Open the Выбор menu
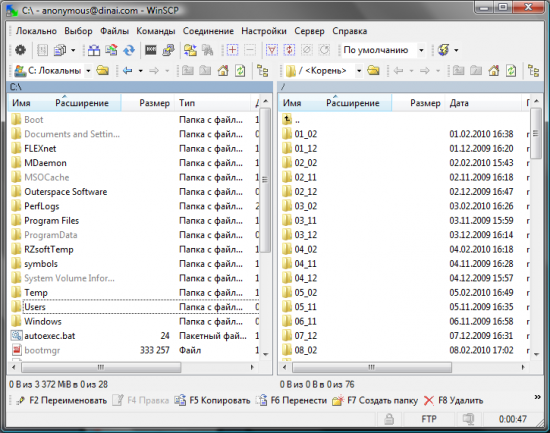Screen dimensions: 550x433 coord(78,31)
